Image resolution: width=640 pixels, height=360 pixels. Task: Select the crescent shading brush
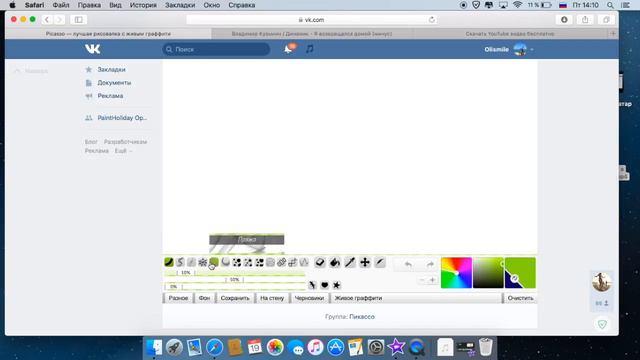click(x=225, y=262)
